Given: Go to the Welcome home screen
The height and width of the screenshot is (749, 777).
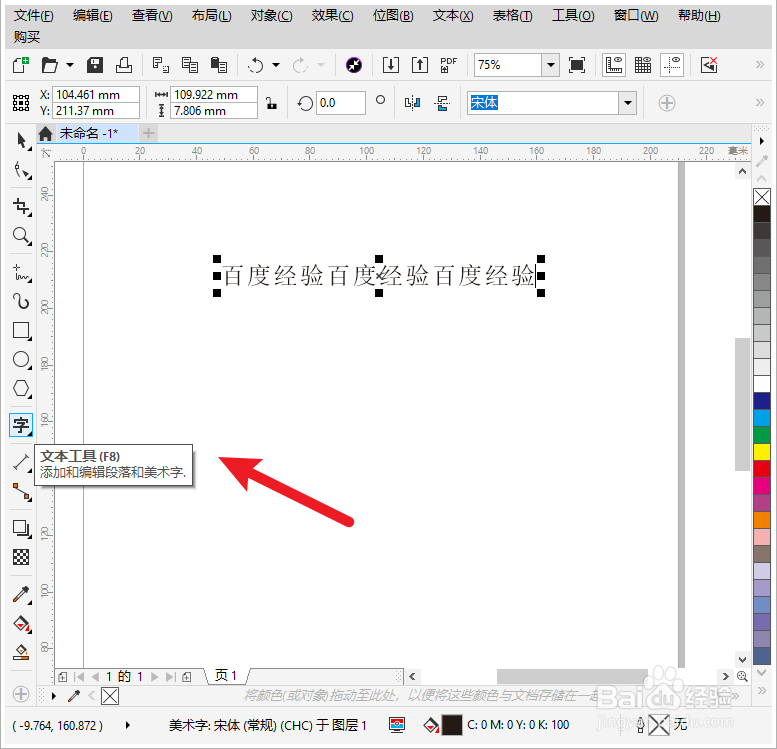Looking at the screenshot, I should pos(46,133).
